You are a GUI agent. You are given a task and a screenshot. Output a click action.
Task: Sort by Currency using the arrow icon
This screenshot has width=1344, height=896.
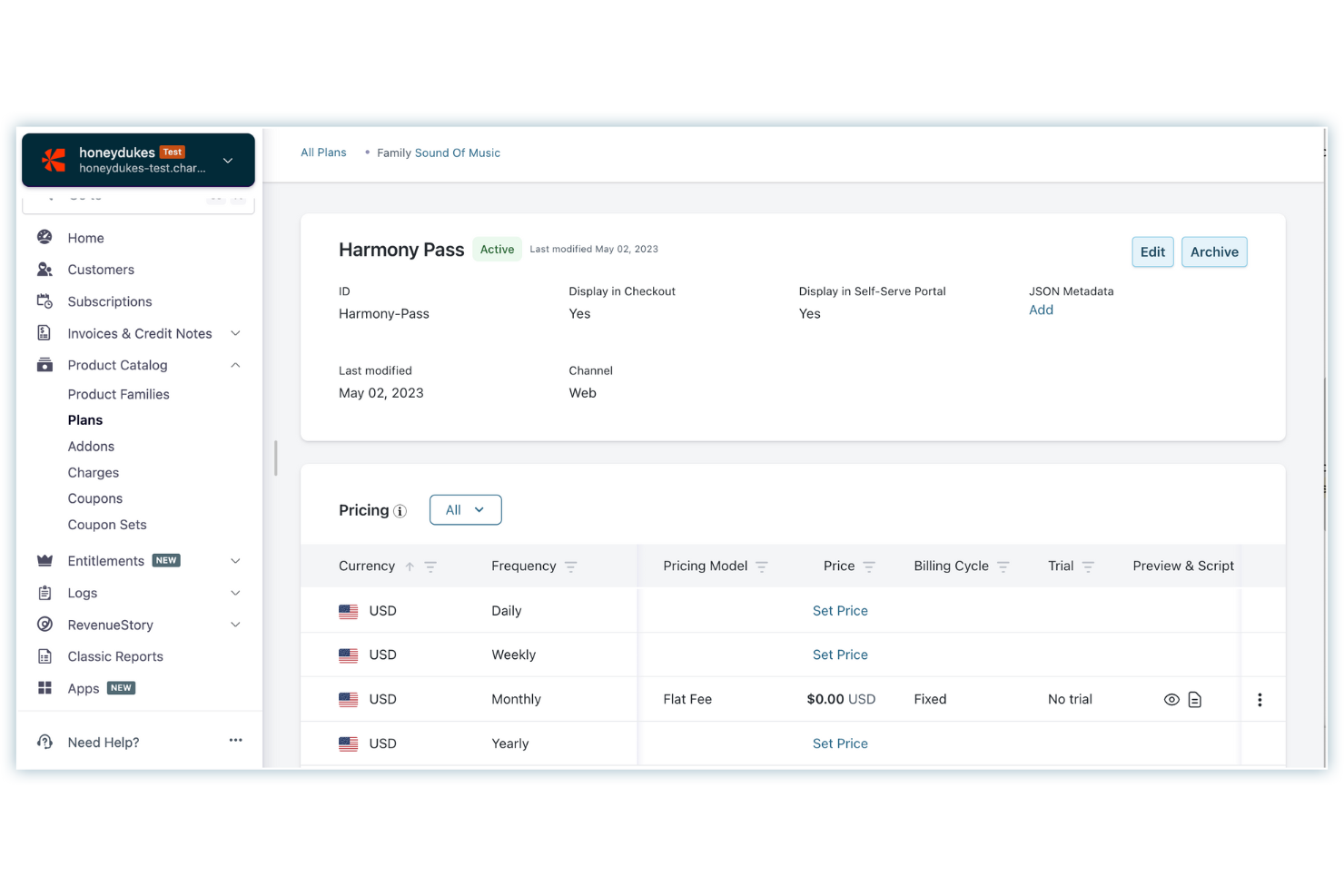[x=410, y=566]
